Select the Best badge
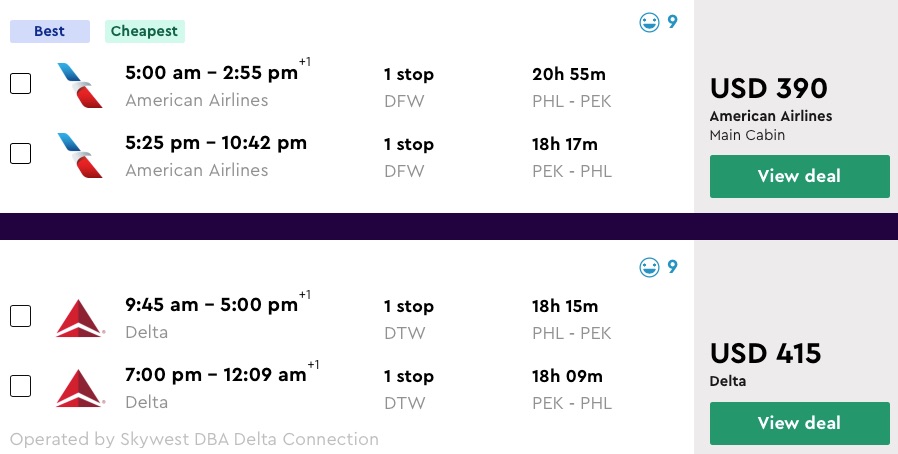Screen dimensions: 898x454 (50, 31)
